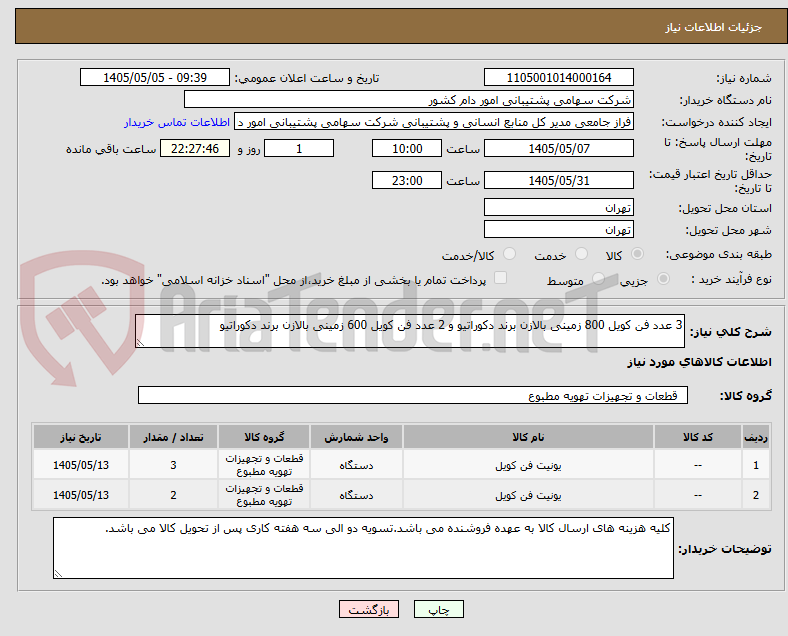
Task: Click the واحد شمارش column header
Action: (x=356, y=437)
